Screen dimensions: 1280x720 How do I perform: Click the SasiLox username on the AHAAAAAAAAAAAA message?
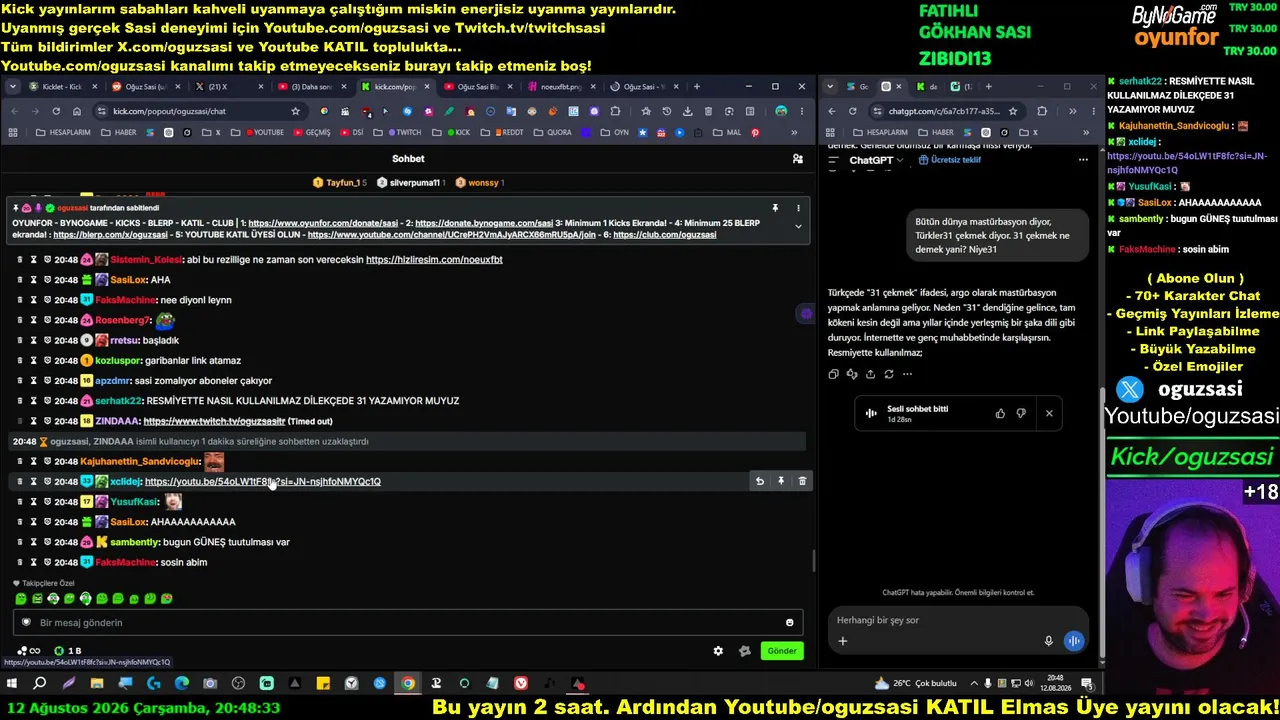(x=129, y=522)
